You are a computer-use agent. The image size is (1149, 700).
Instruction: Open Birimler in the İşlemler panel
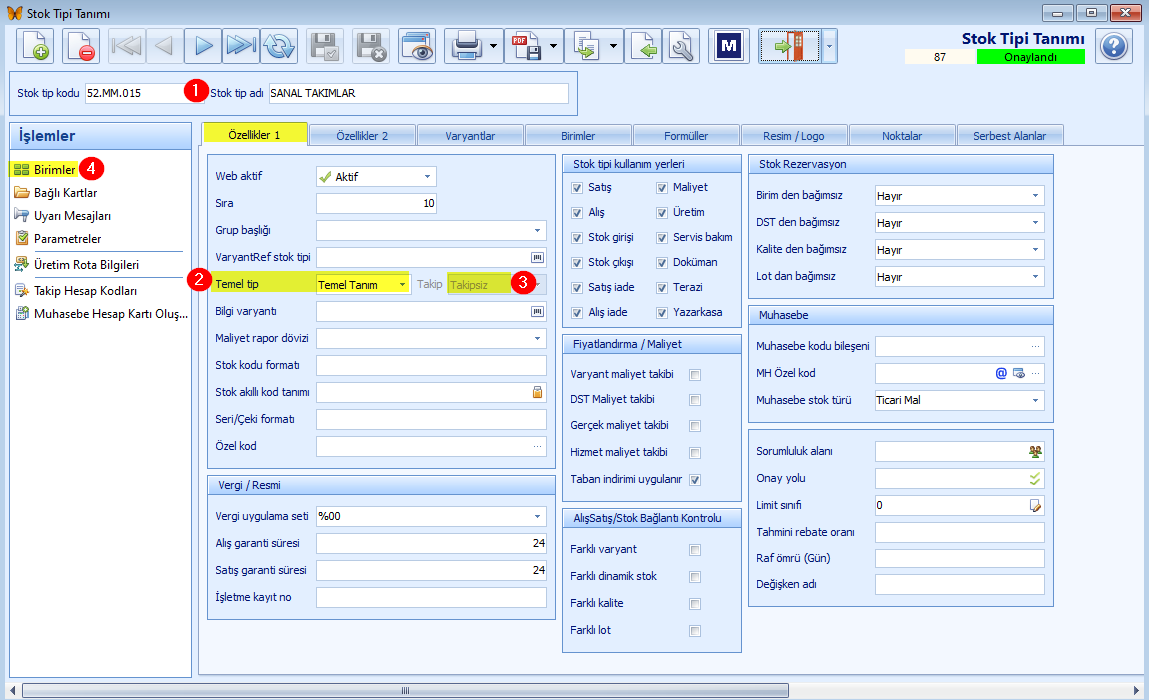coord(55,169)
